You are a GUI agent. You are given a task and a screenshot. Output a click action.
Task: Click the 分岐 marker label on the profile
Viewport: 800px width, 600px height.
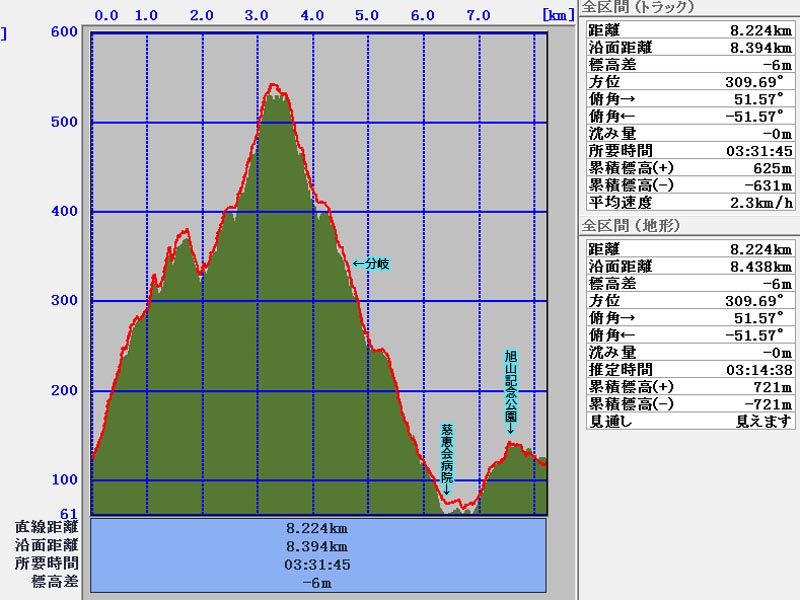371,264
